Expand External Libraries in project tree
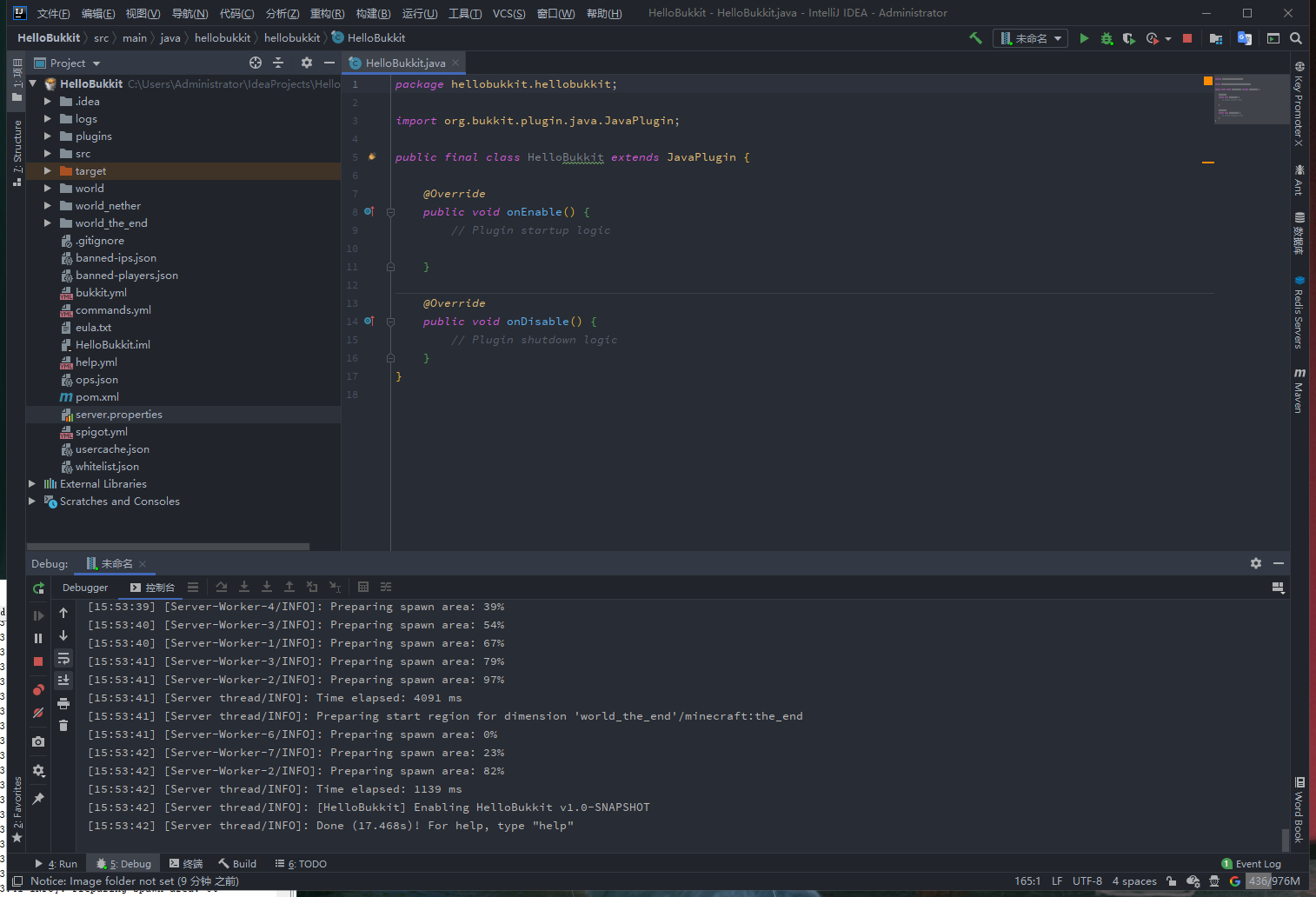 (x=32, y=484)
